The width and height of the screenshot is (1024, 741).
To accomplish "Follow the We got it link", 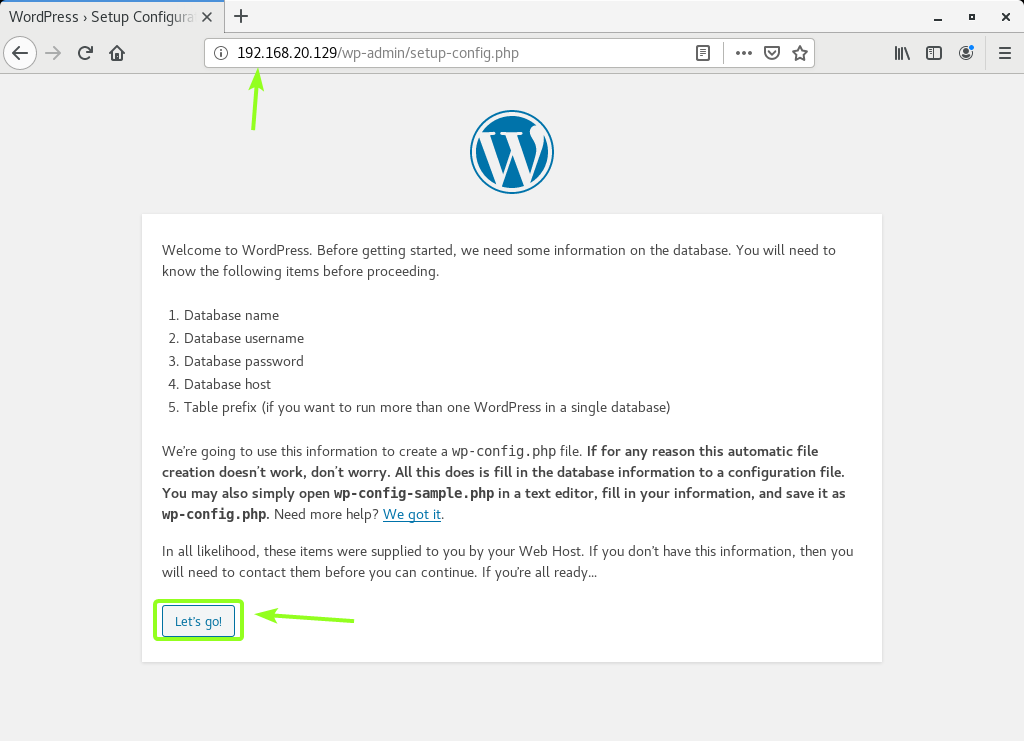I will click(x=411, y=514).
